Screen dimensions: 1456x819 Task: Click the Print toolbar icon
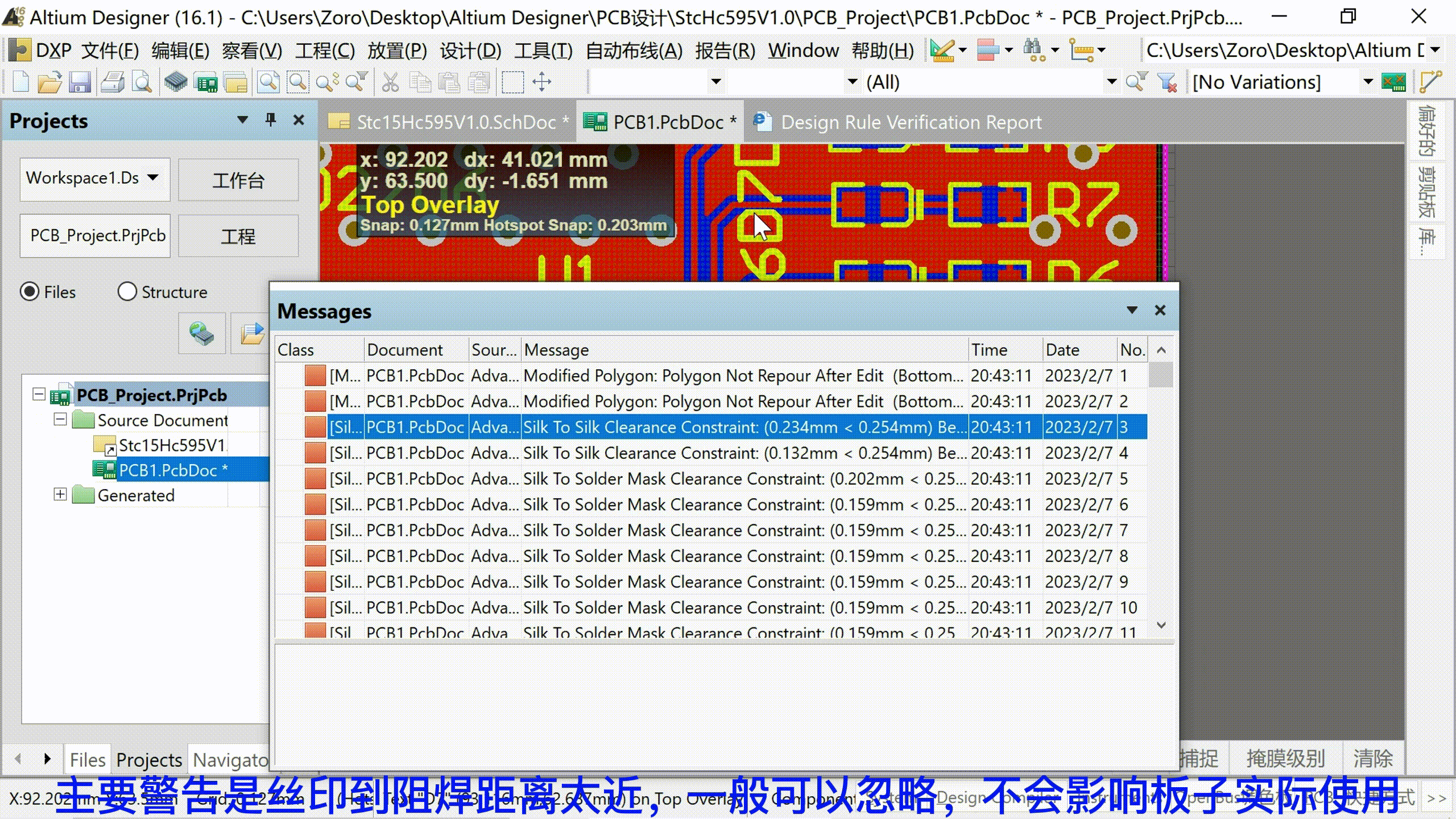click(x=113, y=82)
